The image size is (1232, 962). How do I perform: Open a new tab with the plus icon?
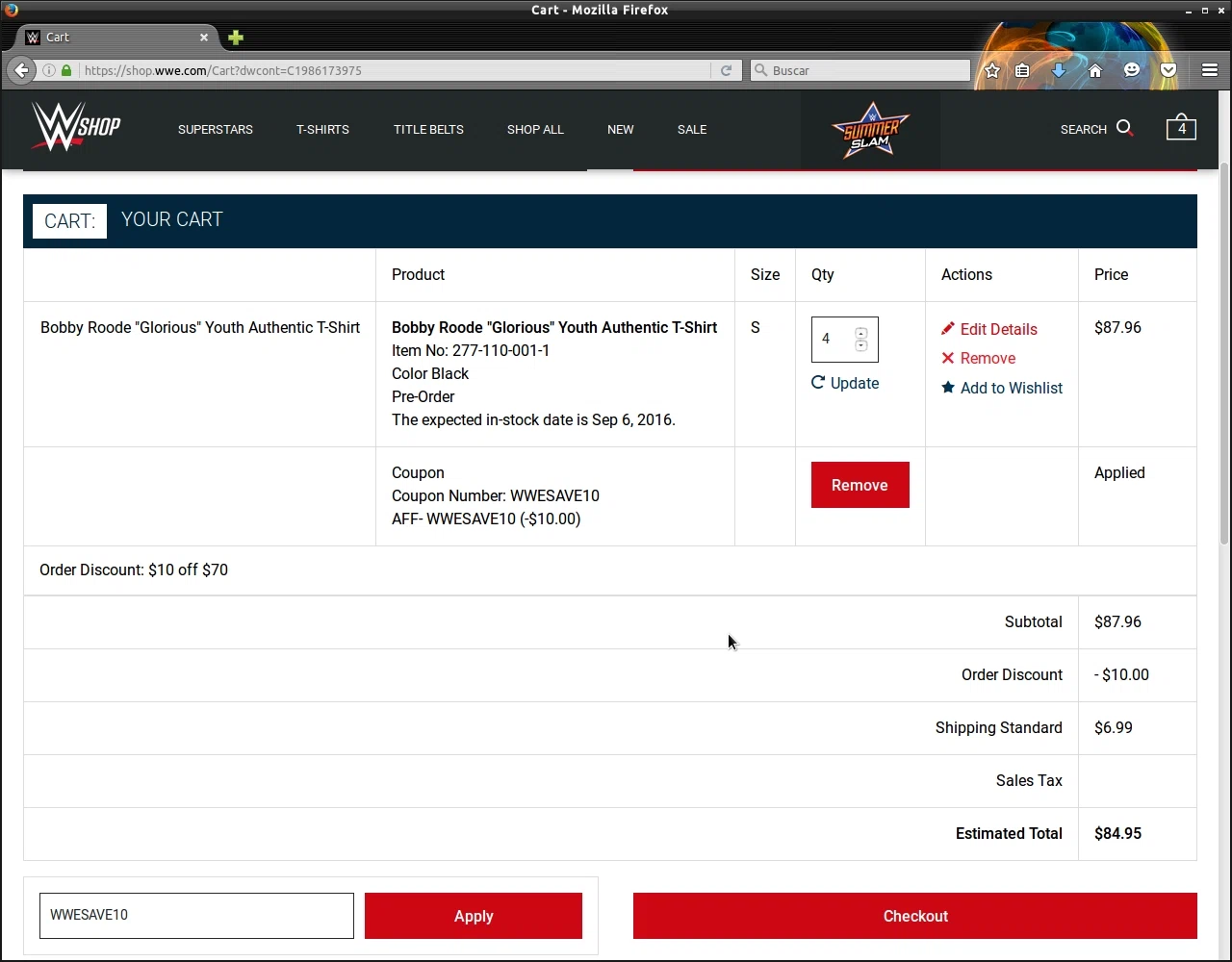(x=236, y=38)
